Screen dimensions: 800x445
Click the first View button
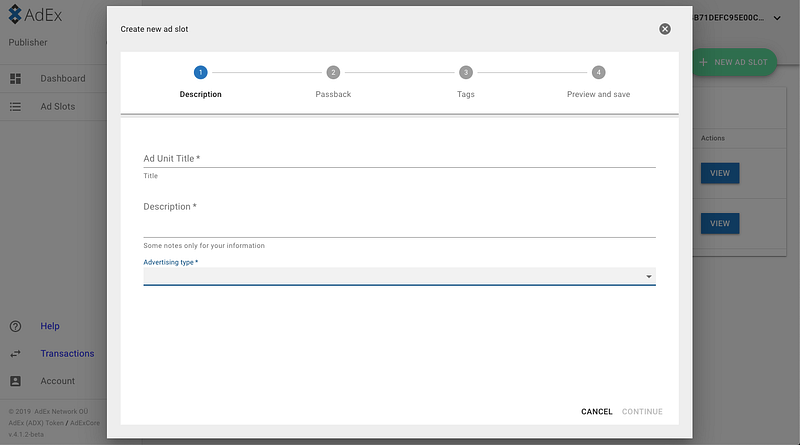click(x=720, y=173)
